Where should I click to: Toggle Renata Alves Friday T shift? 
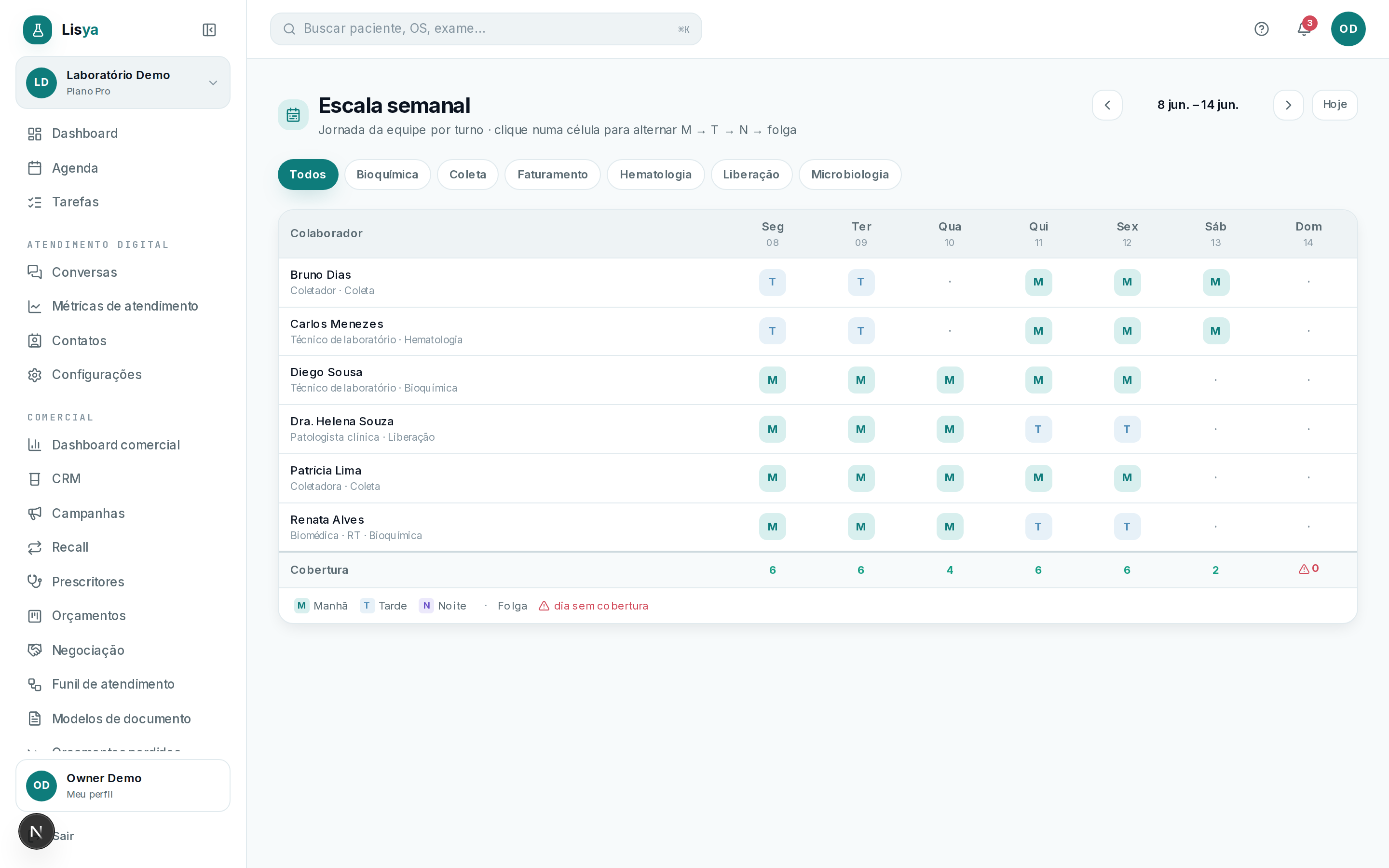[1127, 527]
